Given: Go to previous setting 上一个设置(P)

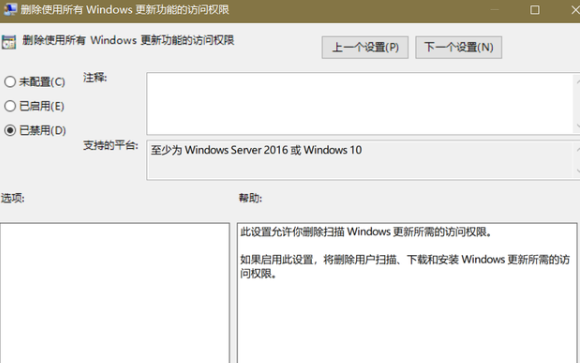Looking at the screenshot, I should (365, 47).
